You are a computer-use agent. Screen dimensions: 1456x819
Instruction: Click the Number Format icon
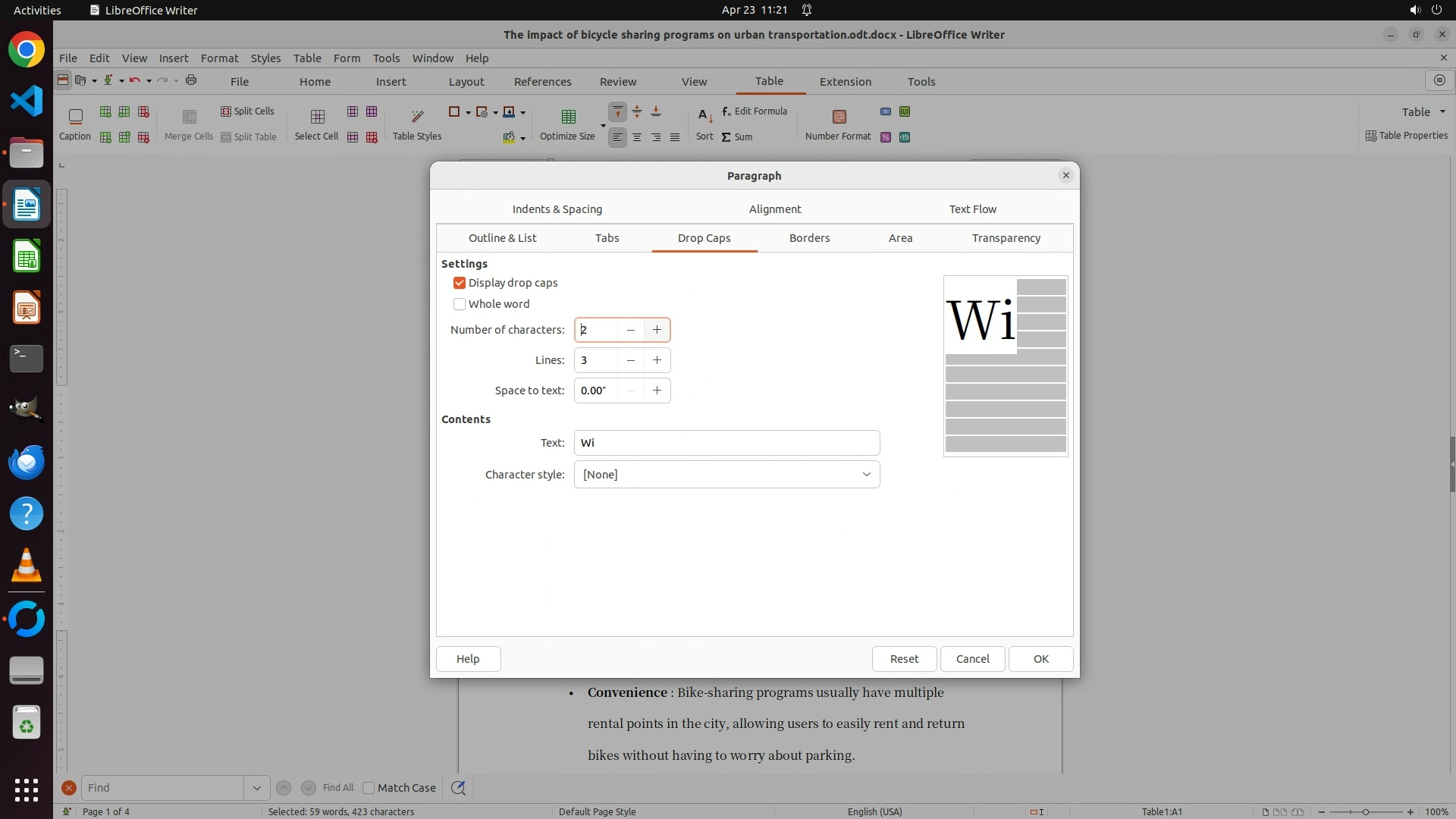839,116
